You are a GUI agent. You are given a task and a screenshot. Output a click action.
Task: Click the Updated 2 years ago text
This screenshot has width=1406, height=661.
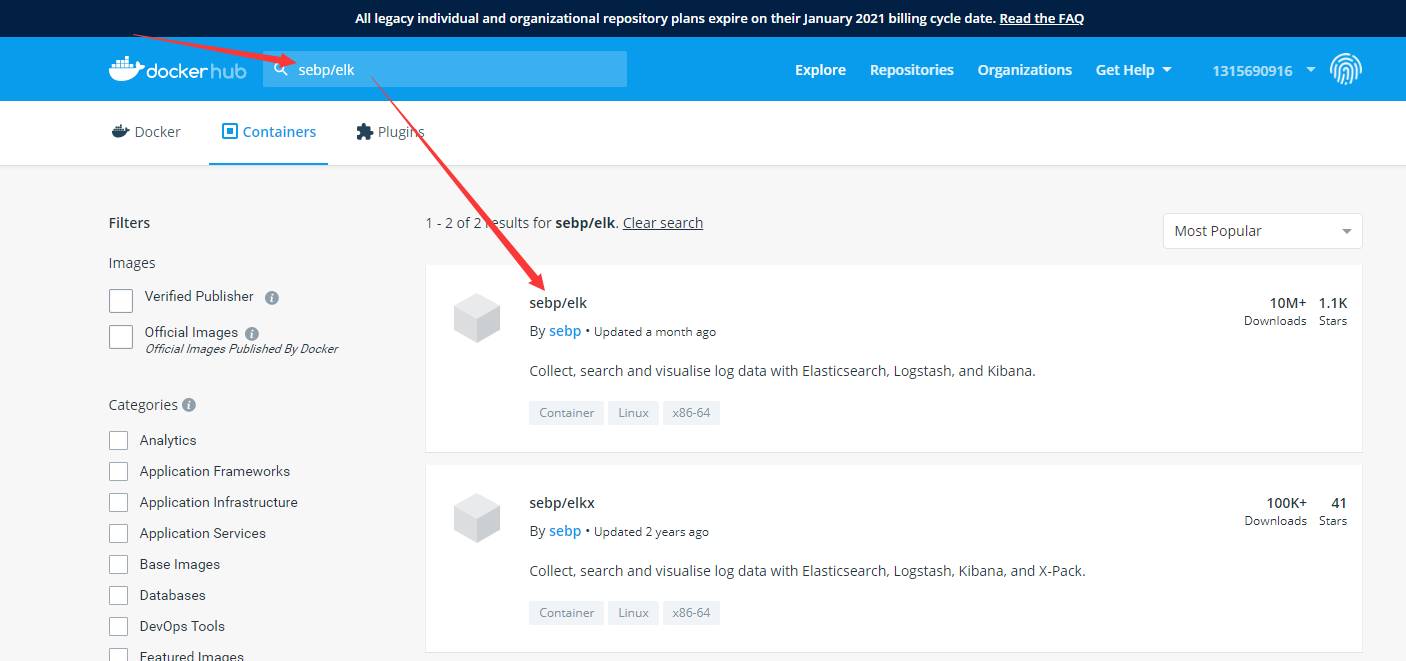651,532
